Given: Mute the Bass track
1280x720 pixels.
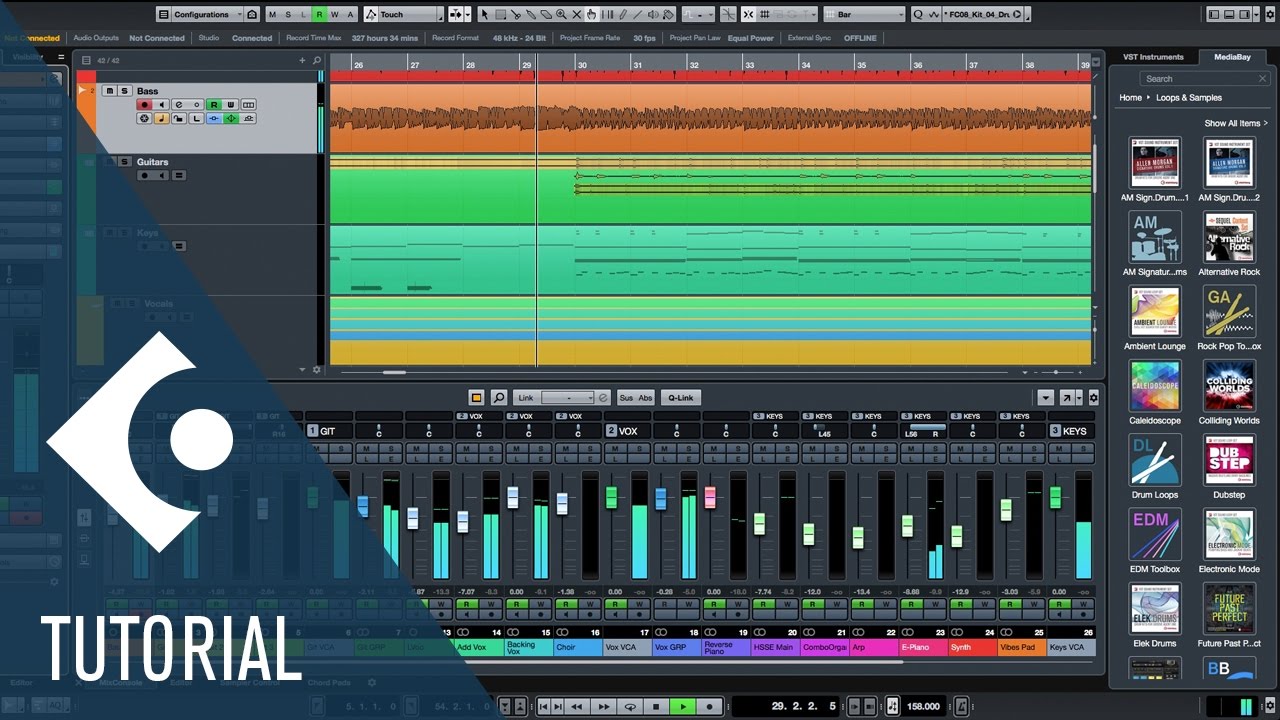Looking at the screenshot, I should pos(110,91).
